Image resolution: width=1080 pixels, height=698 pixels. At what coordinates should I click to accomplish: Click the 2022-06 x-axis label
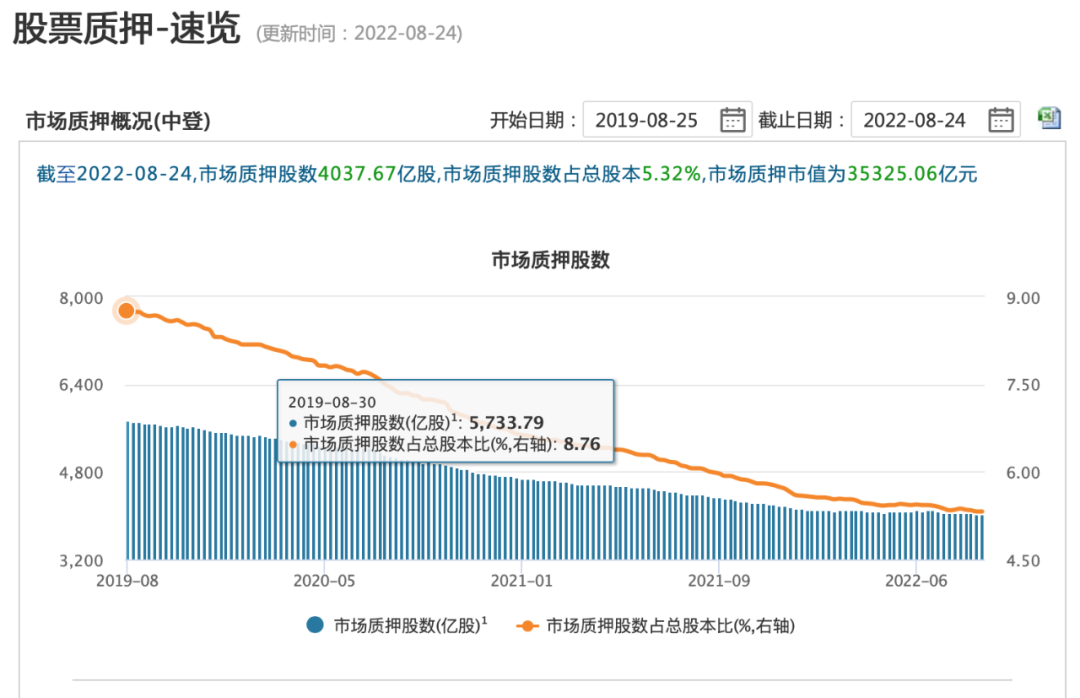coord(917,580)
